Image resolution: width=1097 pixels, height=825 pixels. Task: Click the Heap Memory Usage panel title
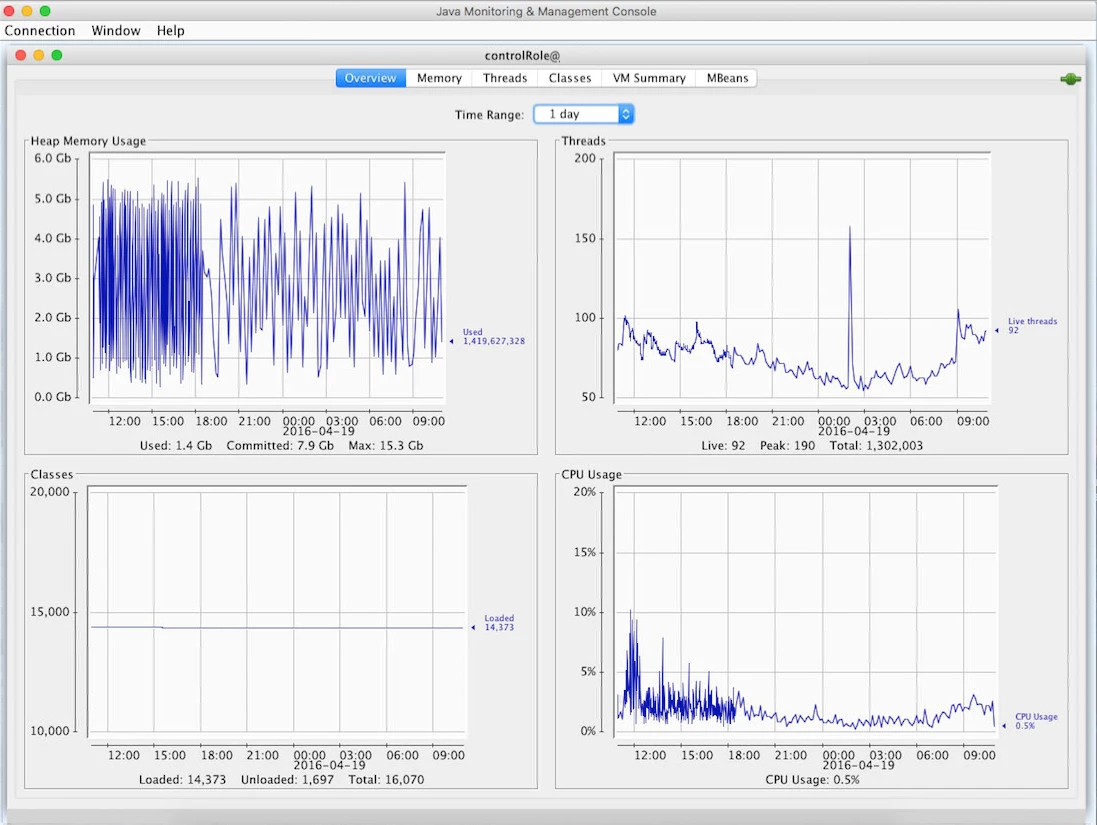point(88,141)
